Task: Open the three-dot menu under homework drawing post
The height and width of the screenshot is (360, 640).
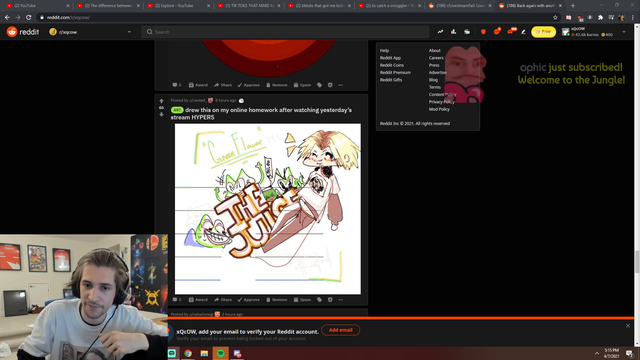Action: [x=340, y=300]
